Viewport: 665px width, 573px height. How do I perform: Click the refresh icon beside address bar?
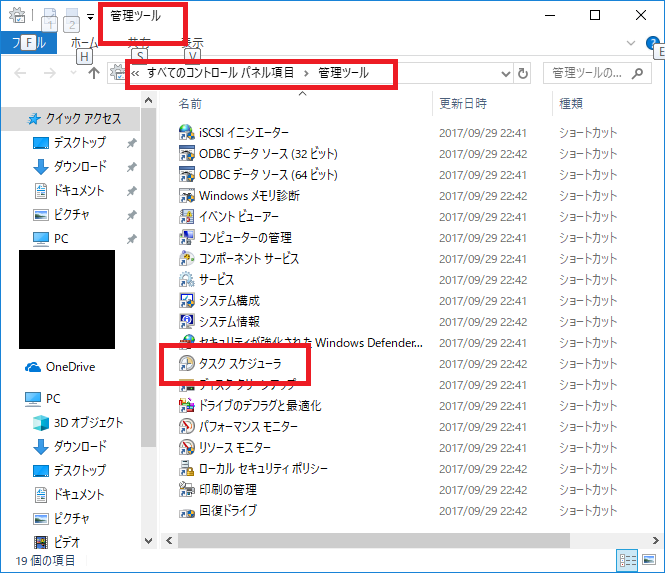(523, 73)
